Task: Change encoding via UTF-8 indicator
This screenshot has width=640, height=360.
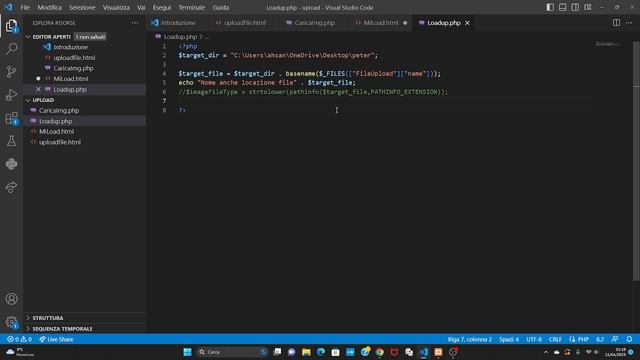Action: (534, 340)
